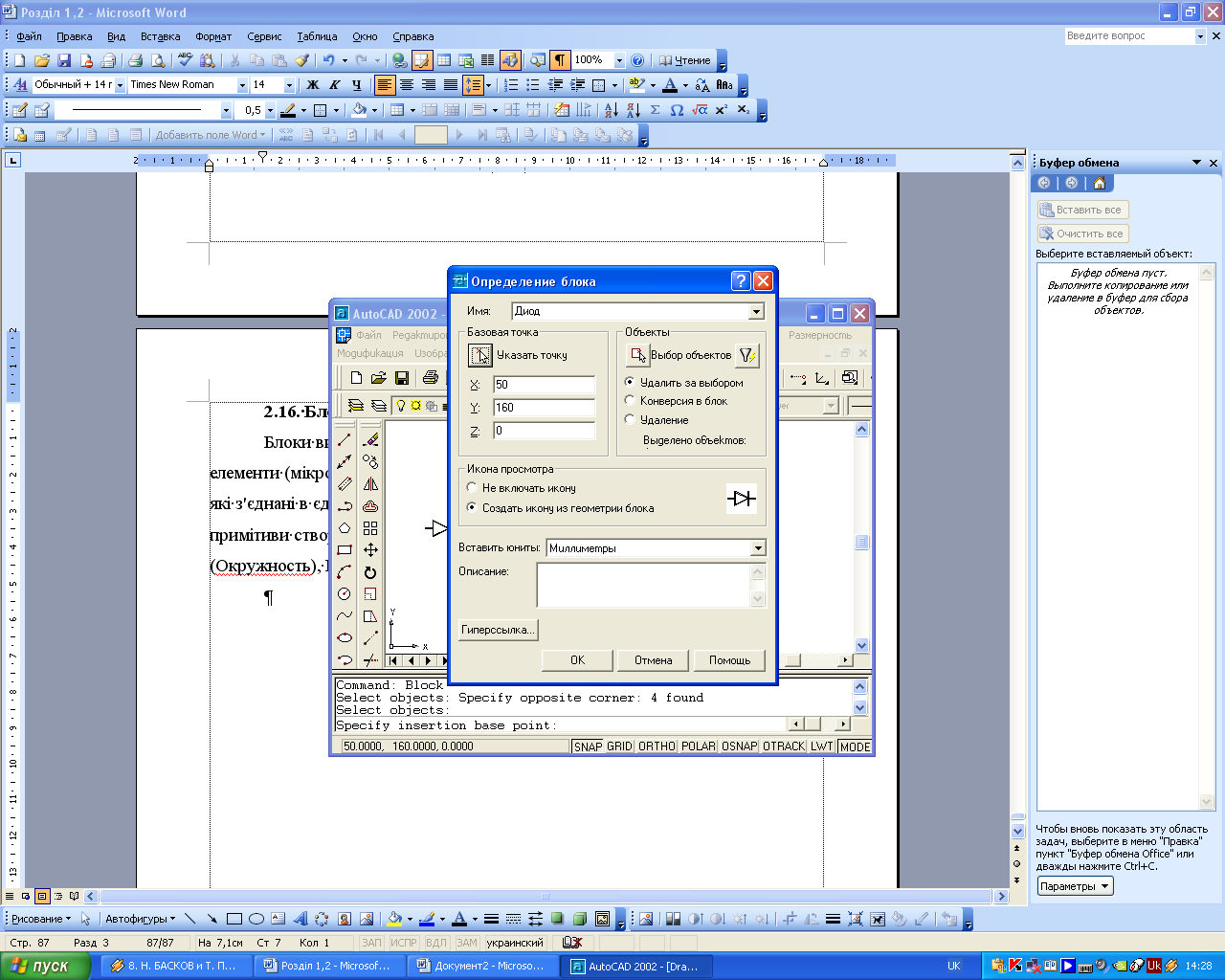Select 'Удалить за выбором' radio option

tap(630, 382)
